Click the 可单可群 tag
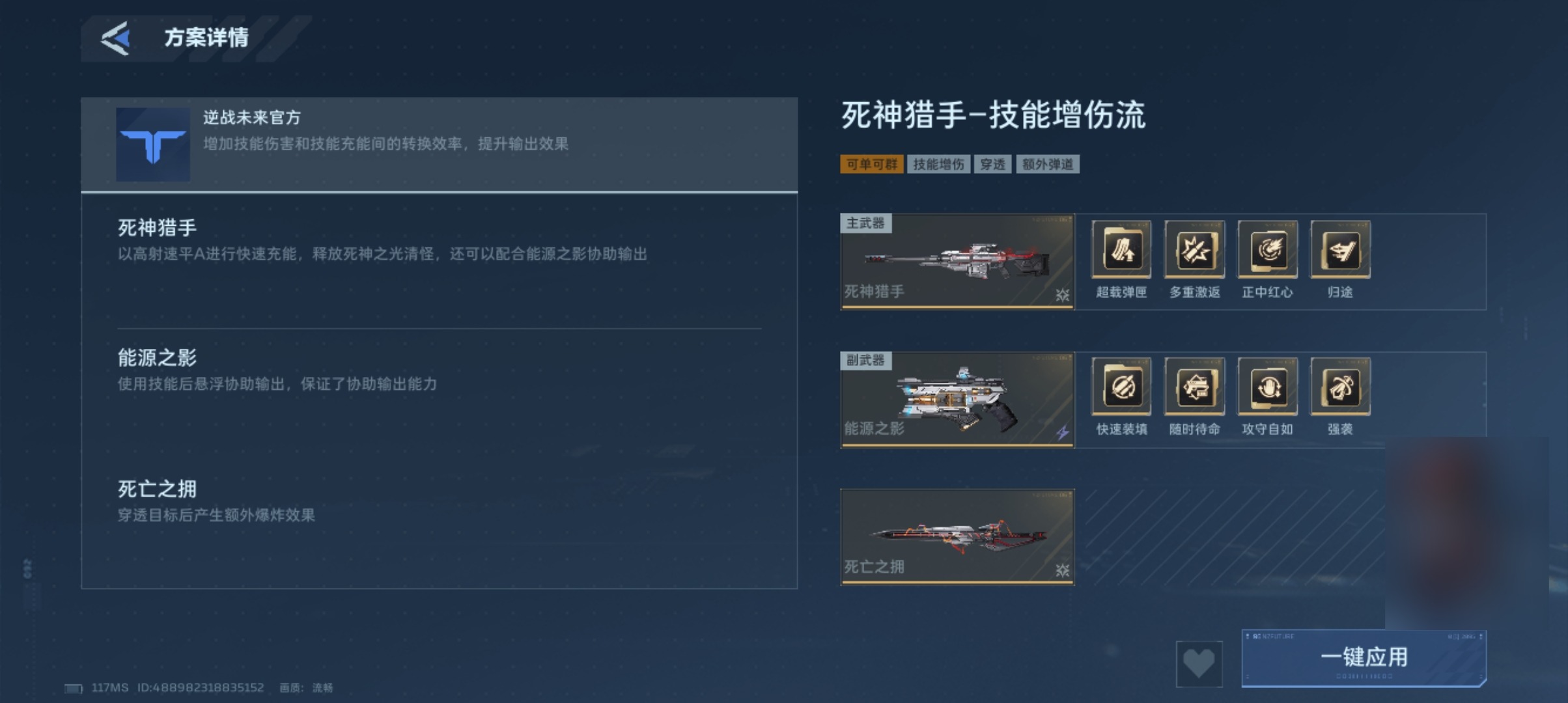Viewport: 1568px width, 703px height. (x=871, y=164)
